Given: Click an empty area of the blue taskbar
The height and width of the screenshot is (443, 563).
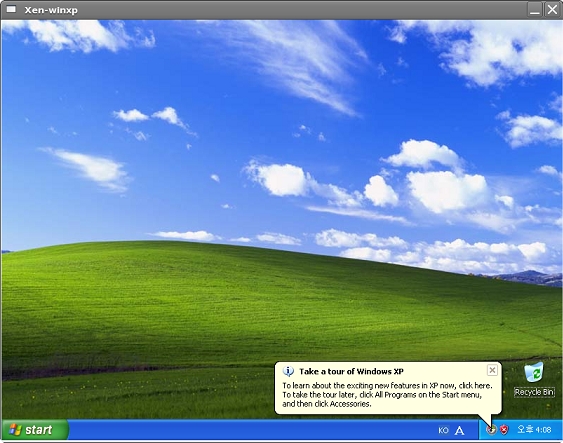Looking at the screenshot, I should (x=251, y=429).
